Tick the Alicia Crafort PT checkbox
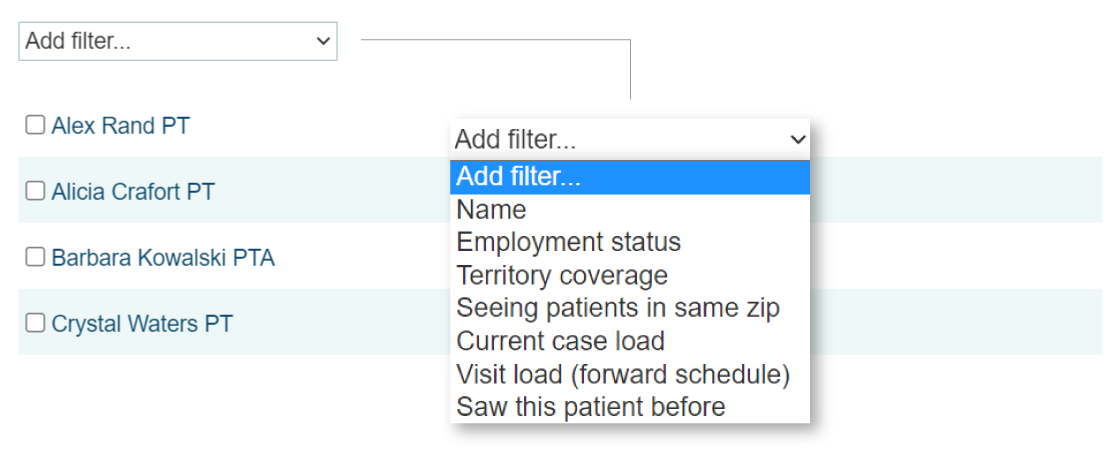 (35, 191)
